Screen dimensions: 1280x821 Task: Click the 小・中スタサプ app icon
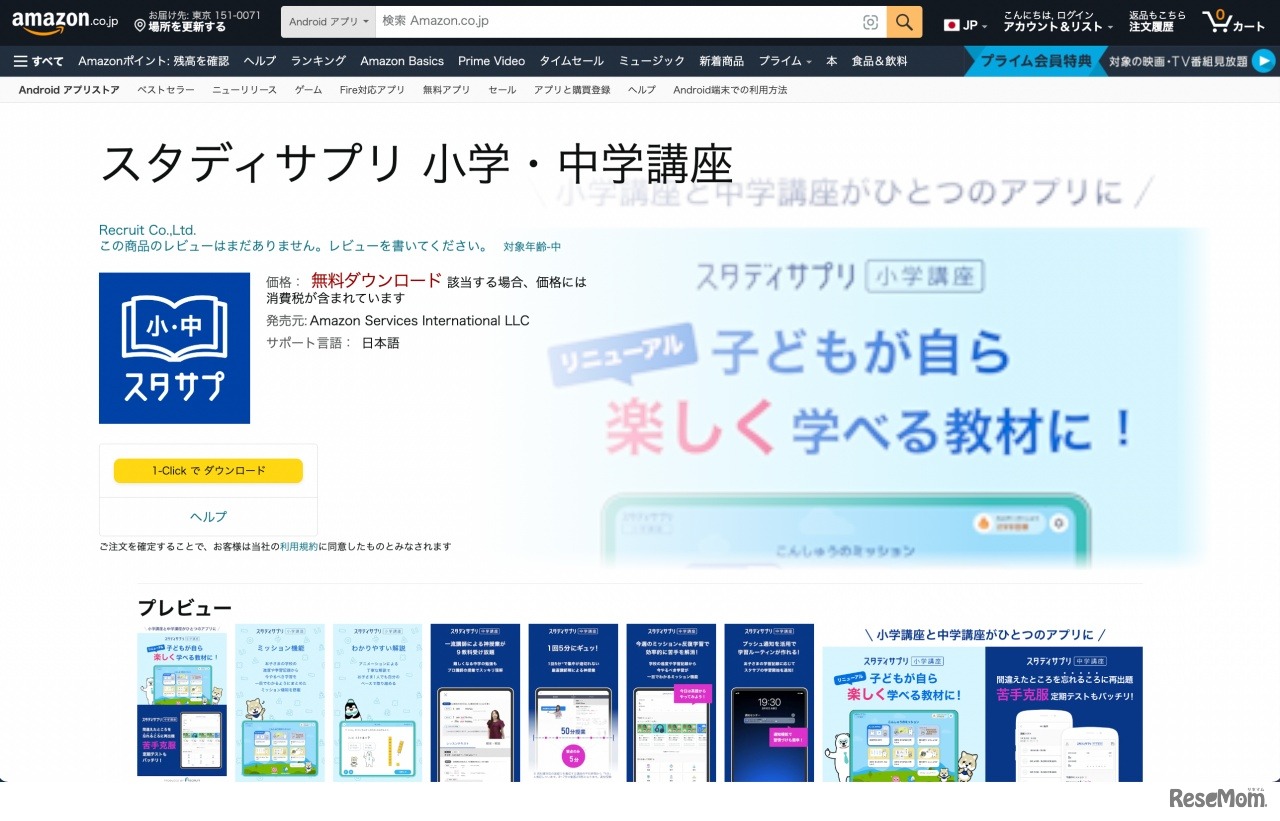(174, 348)
